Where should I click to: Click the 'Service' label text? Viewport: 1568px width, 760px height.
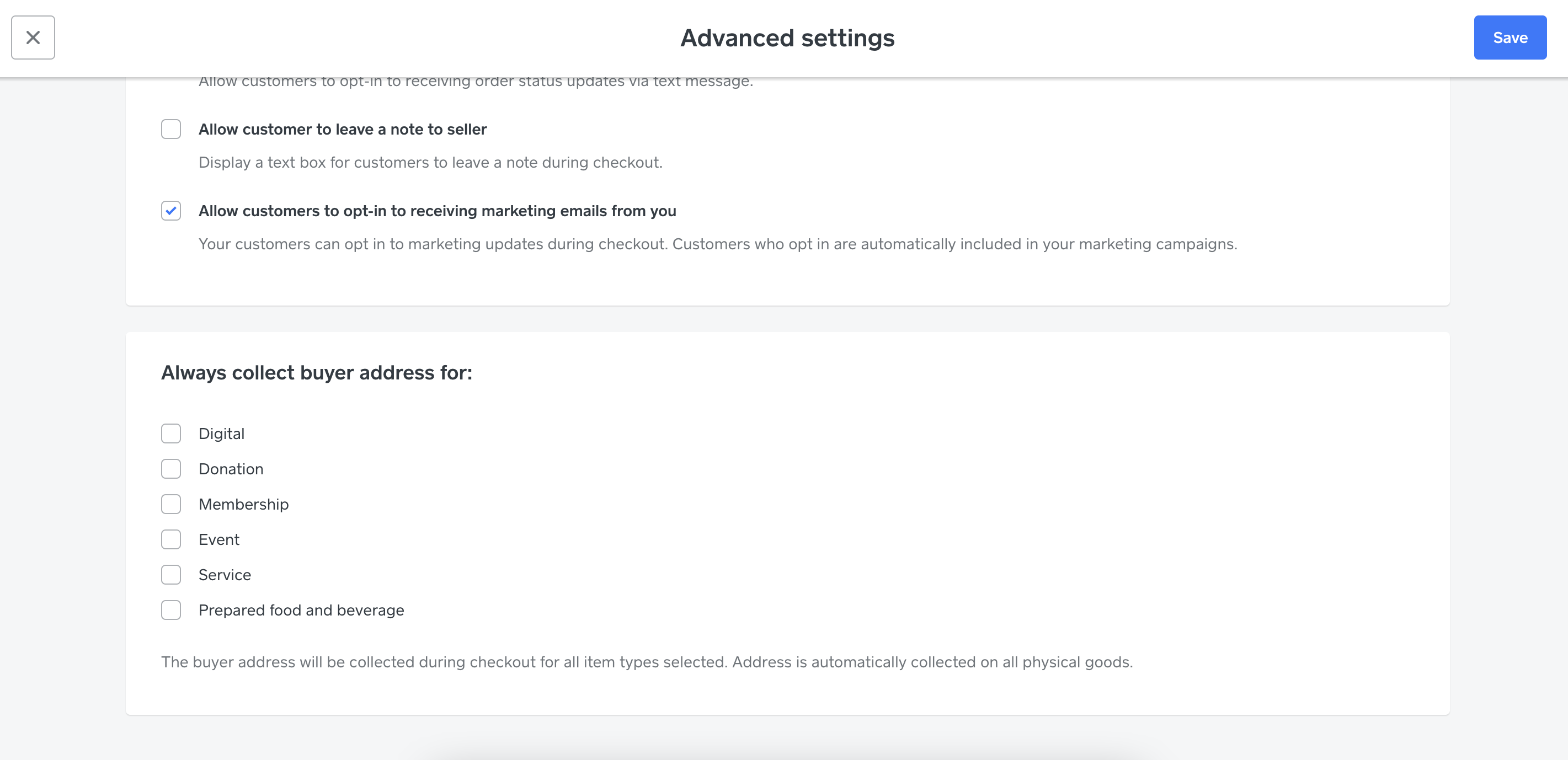[x=225, y=574]
